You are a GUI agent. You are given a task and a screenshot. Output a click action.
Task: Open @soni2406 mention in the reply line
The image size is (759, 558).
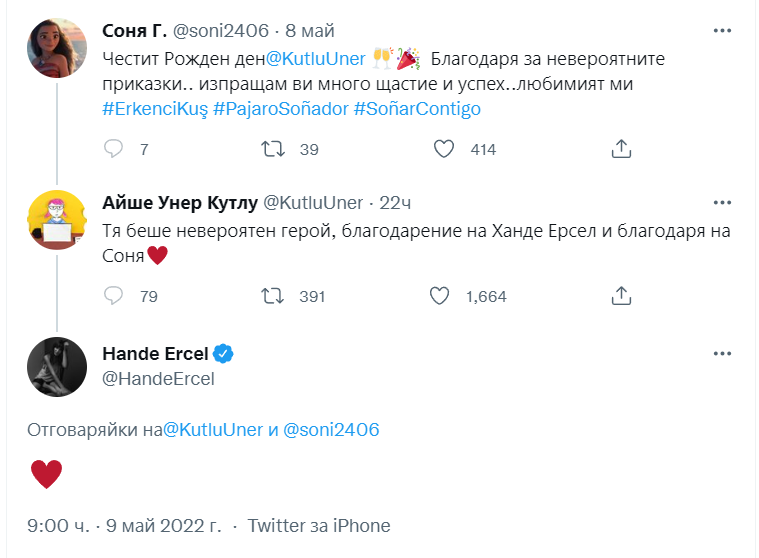[332, 430]
